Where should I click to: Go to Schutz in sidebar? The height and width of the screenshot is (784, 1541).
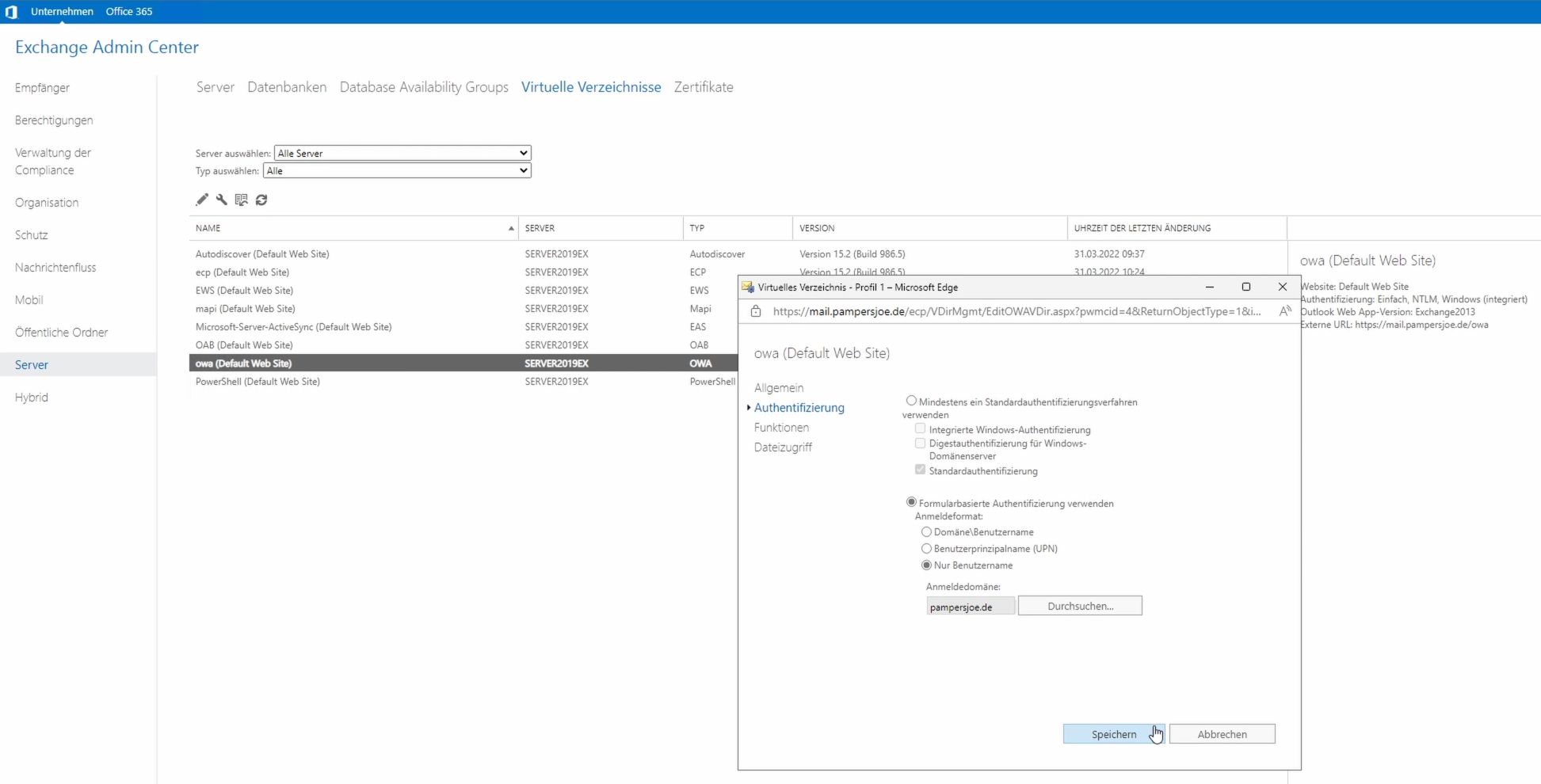click(32, 235)
